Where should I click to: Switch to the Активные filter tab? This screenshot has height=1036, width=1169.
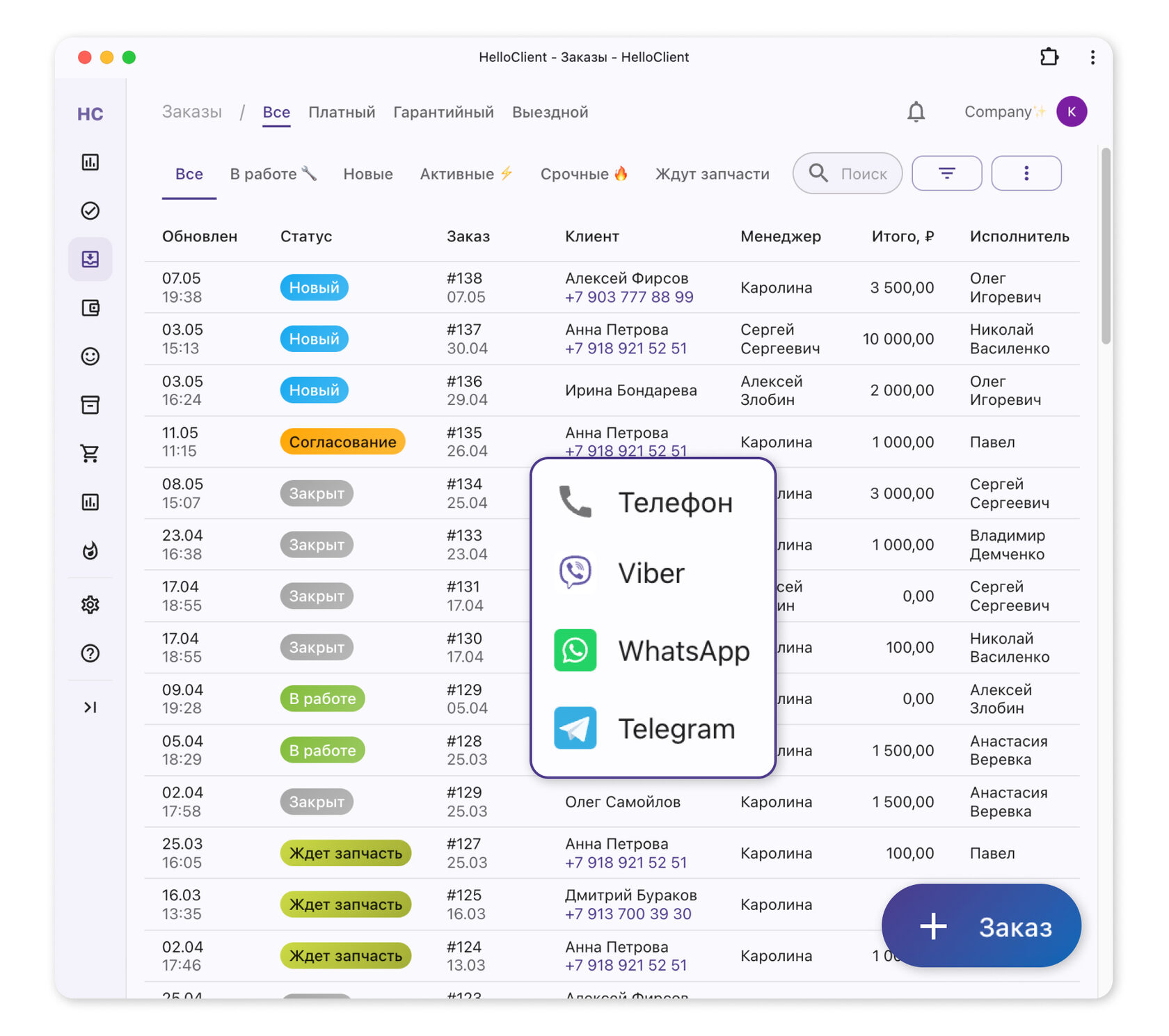click(x=466, y=174)
